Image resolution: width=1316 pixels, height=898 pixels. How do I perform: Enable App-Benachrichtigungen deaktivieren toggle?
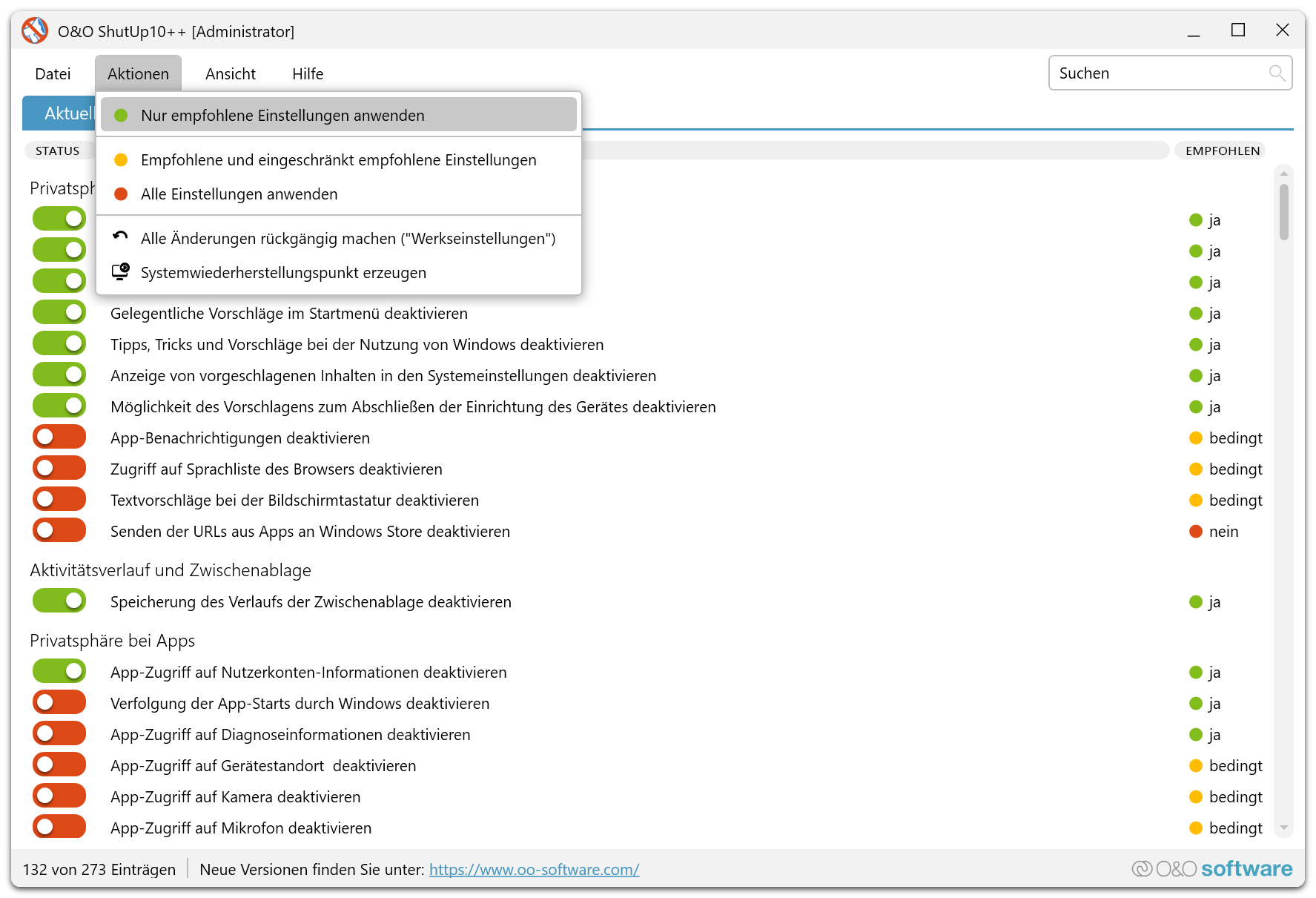[59, 438]
